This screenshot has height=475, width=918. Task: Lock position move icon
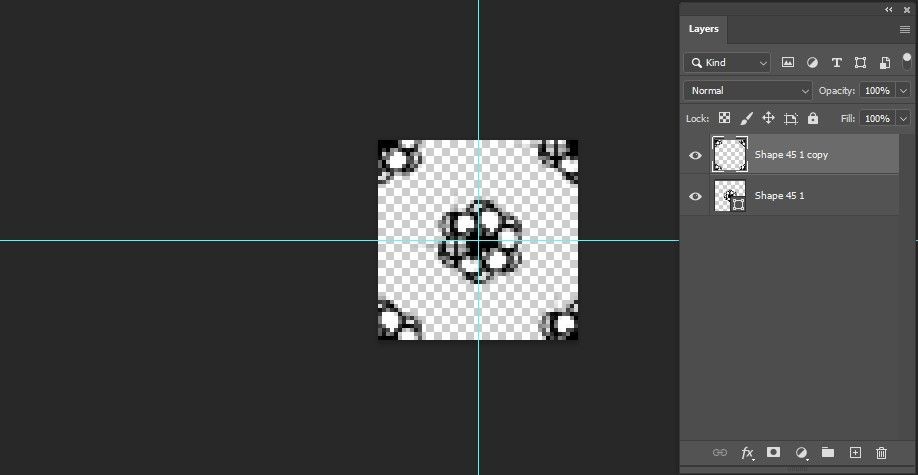[768, 118]
